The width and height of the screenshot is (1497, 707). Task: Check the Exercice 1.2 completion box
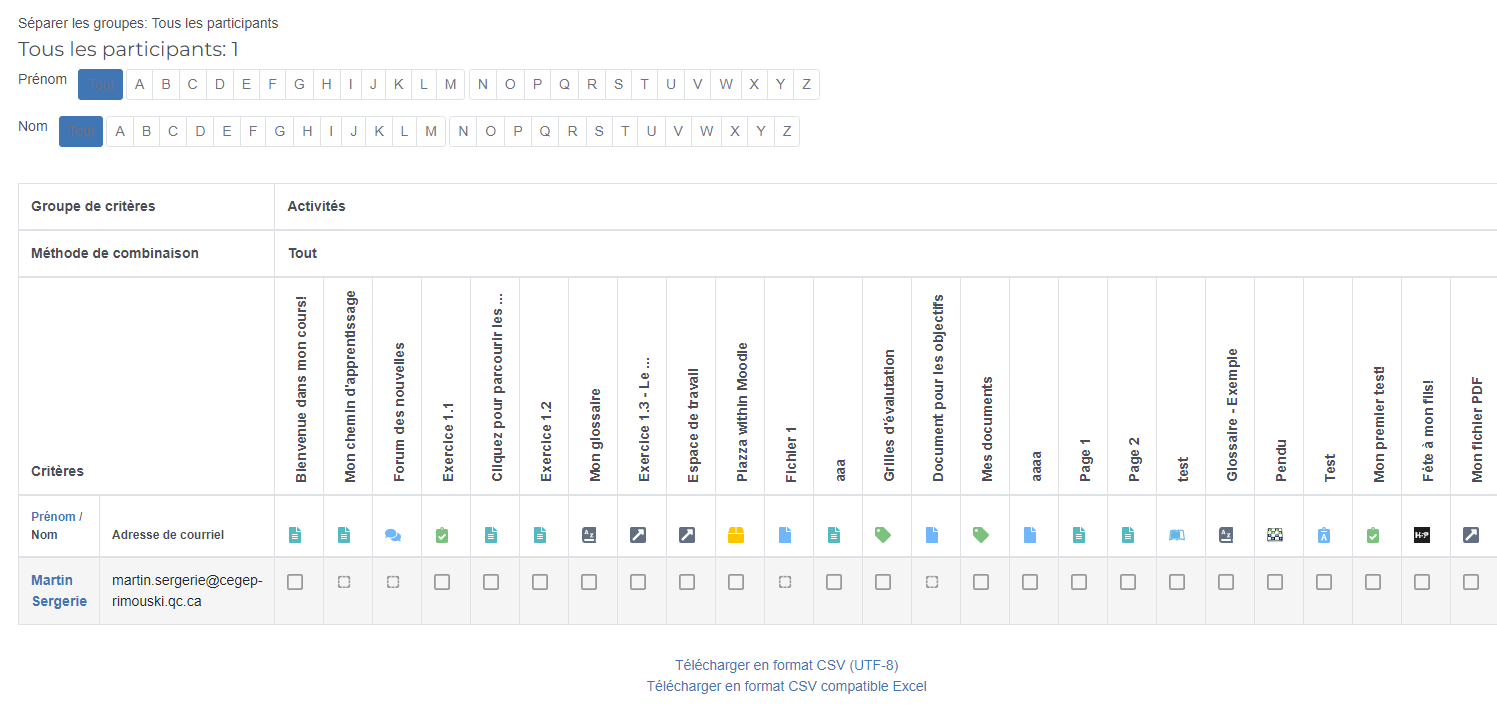tap(540, 582)
